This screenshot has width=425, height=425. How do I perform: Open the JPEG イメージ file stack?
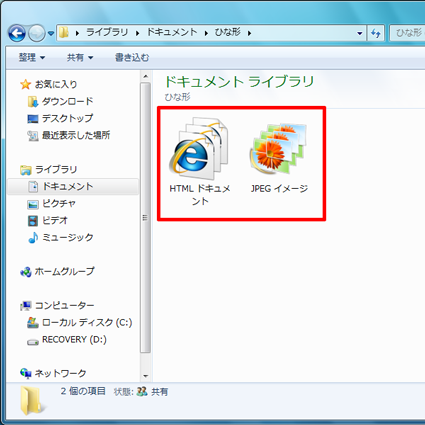(x=279, y=157)
